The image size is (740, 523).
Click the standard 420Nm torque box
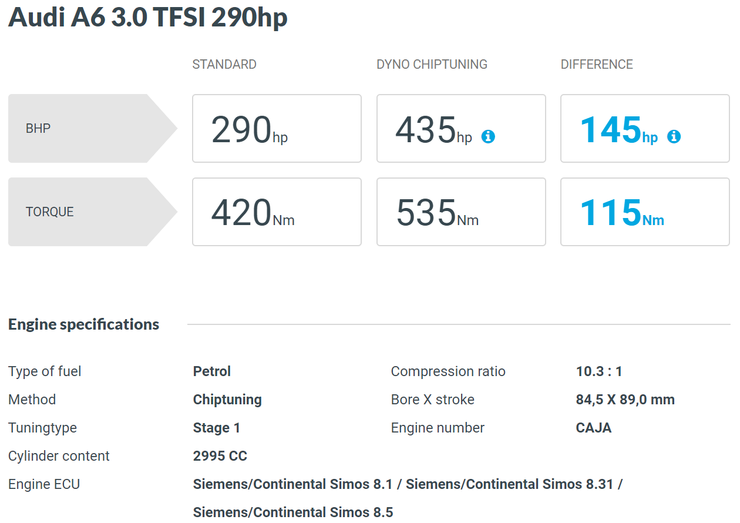pyautogui.click(x=277, y=212)
